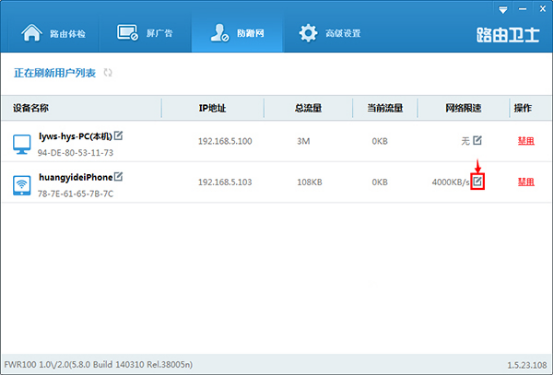Image resolution: width=554 pixels, height=376 pixels.
Task: Edit the 4000KB/s speed limit
Action: [x=477, y=182]
